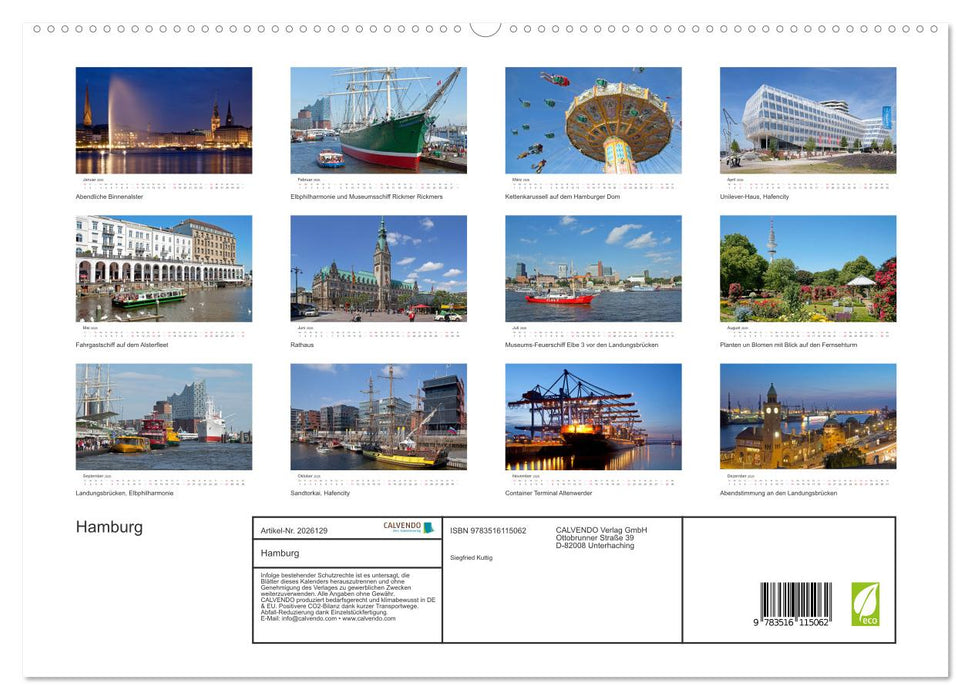Expand the Artikel-Nr. 2026129 detail row

tap(295, 530)
